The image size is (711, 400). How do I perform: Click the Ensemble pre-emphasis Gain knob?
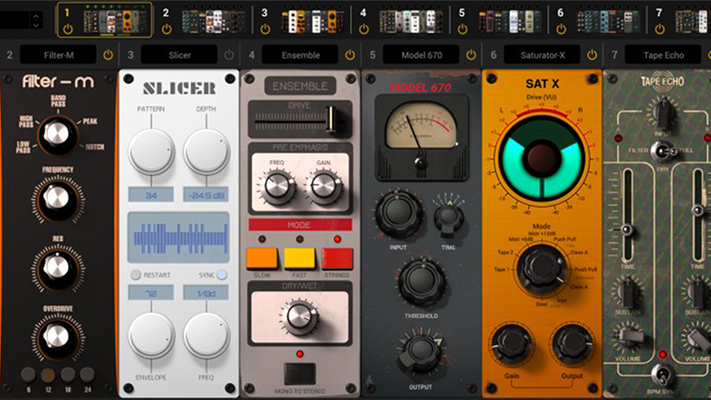(323, 186)
